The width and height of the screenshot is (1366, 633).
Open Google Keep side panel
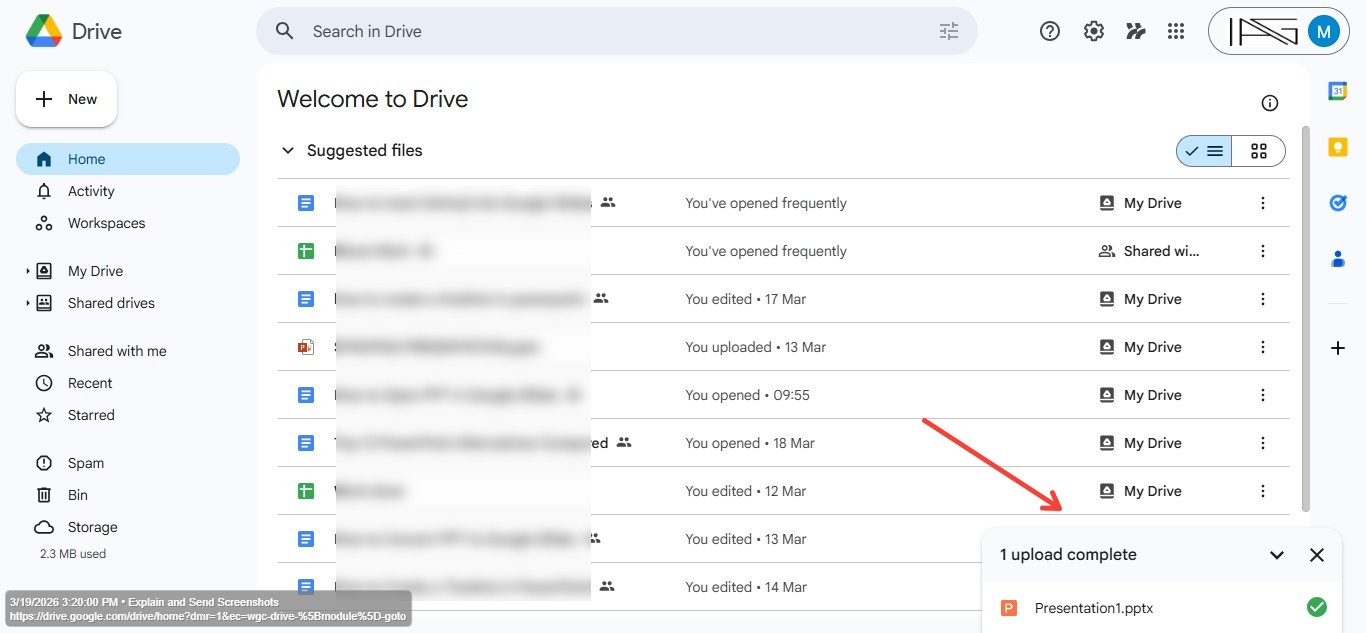[x=1338, y=147]
